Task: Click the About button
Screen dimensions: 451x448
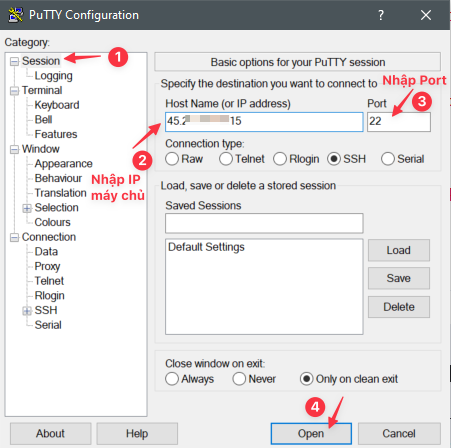Action: pos(50,434)
